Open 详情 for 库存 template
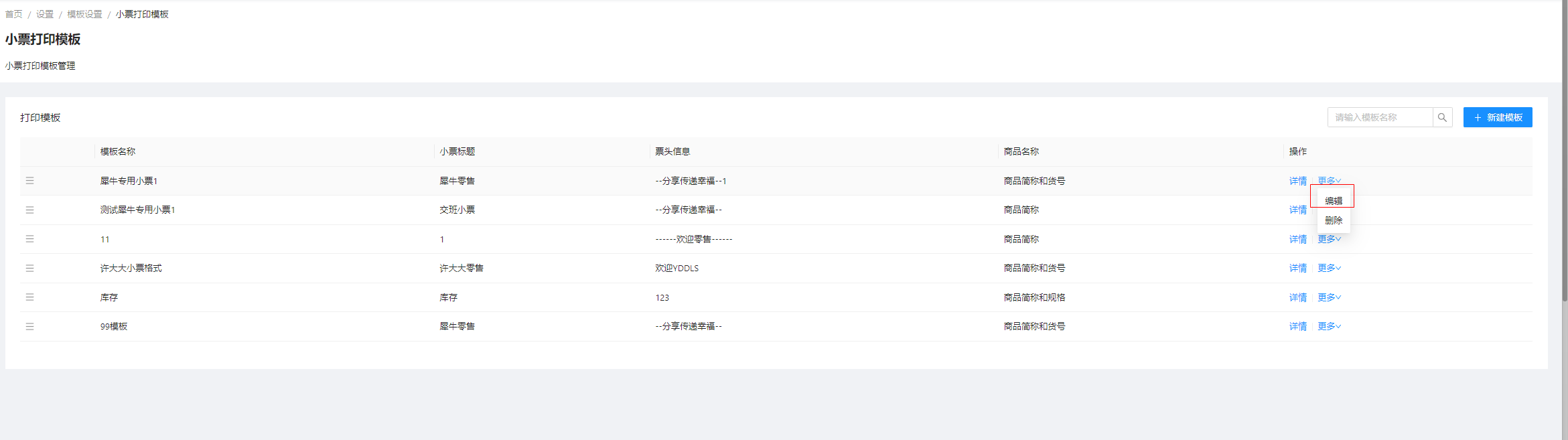 [x=1298, y=297]
